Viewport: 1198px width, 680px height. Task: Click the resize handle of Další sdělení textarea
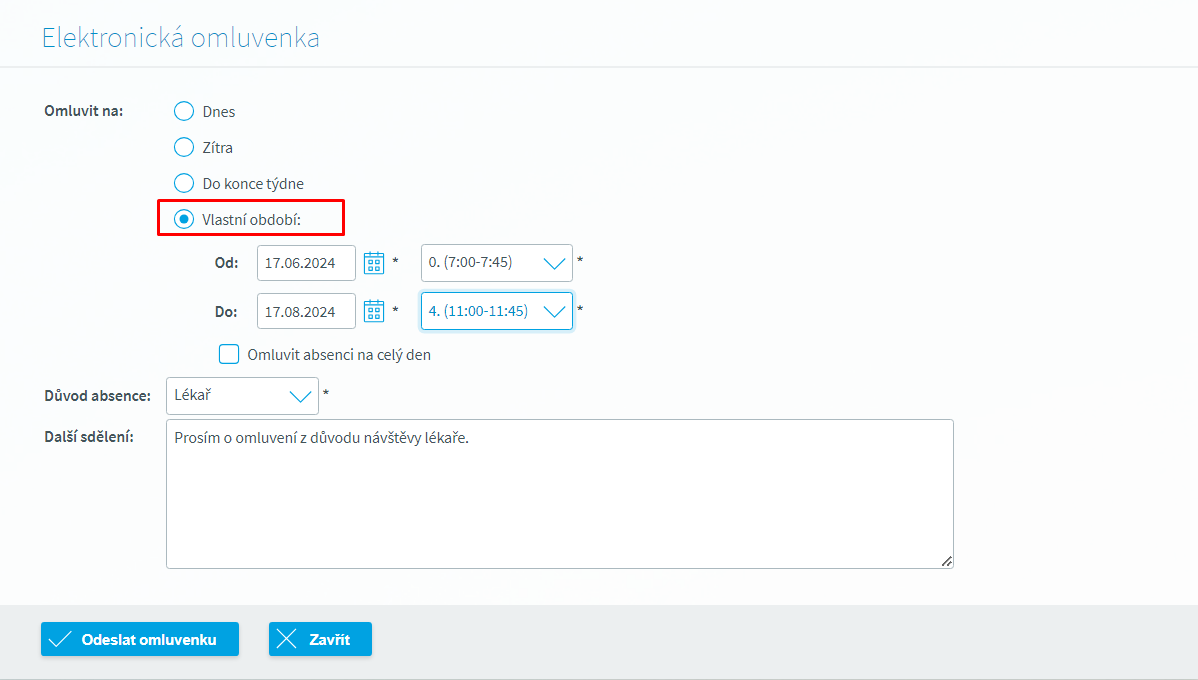(x=946, y=561)
